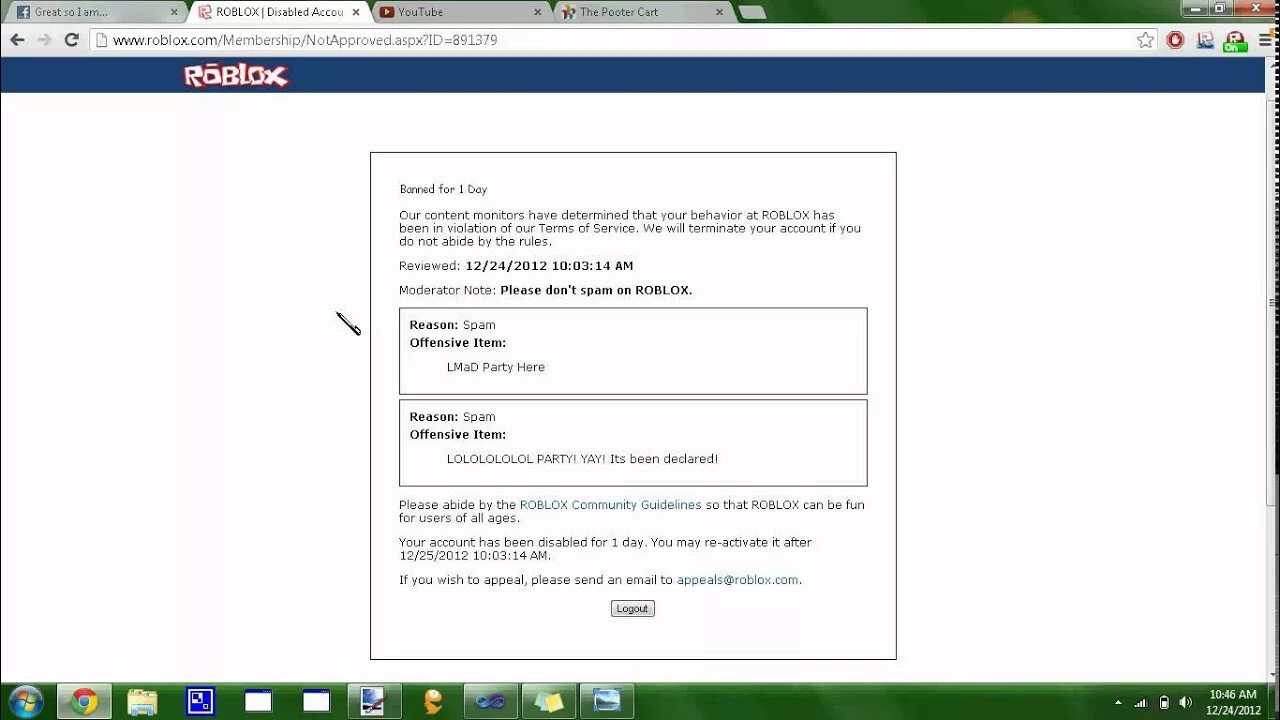This screenshot has width=1280, height=720.
Task: Click the 'Banned for 1 Day' heading
Action: click(x=443, y=189)
